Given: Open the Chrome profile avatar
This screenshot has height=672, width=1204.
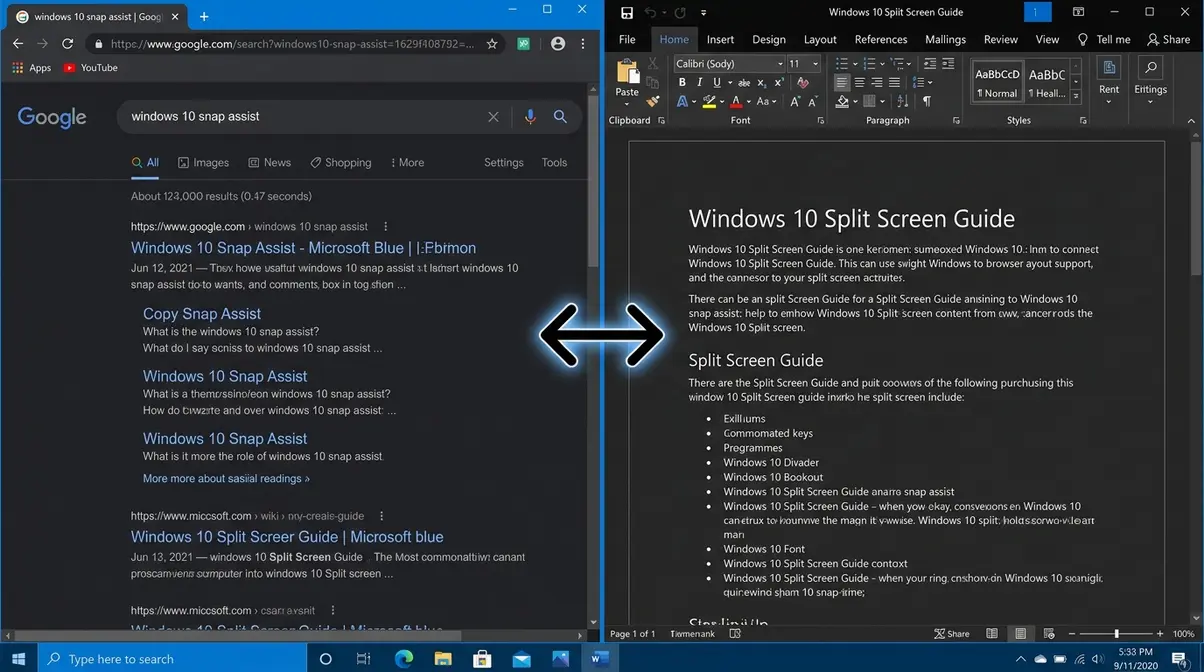Looking at the screenshot, I should tap(558, 44).
